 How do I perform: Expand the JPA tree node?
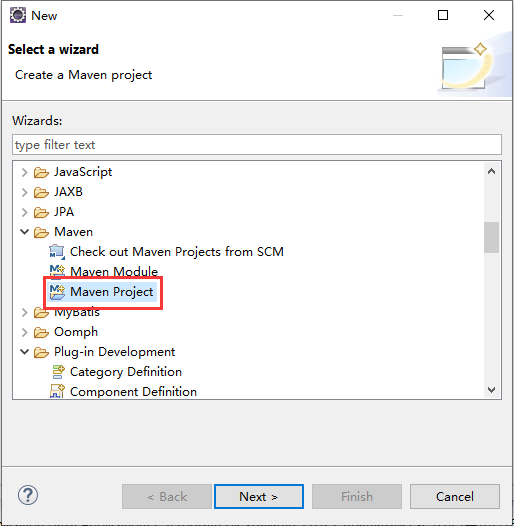point(24,212)
